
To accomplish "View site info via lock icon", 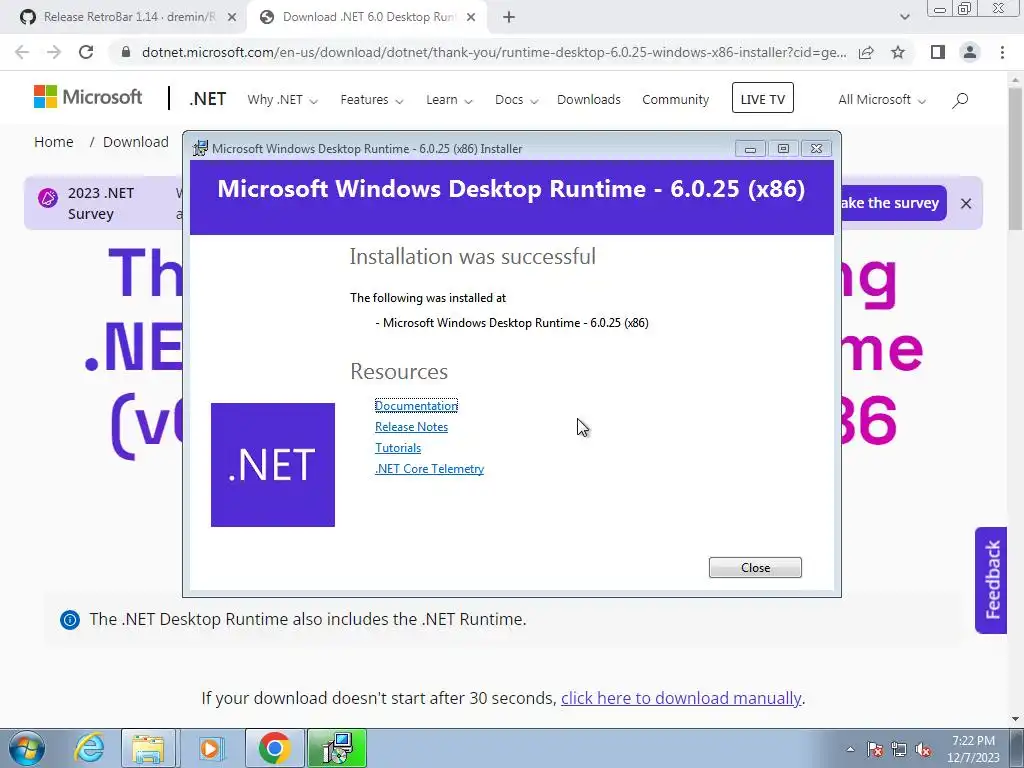I will (x=126, y=52).
